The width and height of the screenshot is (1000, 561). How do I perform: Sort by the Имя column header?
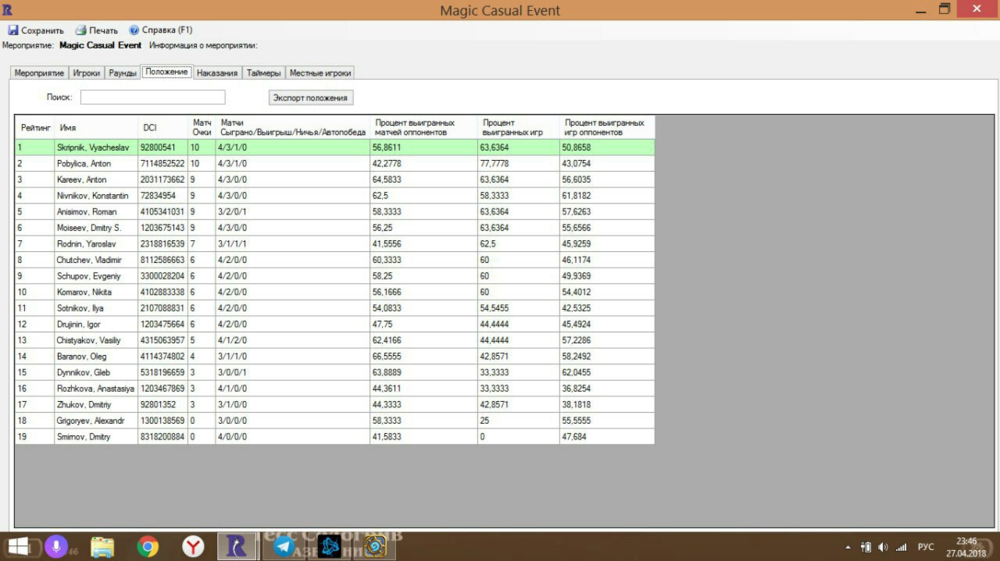(x=95, y=127)
